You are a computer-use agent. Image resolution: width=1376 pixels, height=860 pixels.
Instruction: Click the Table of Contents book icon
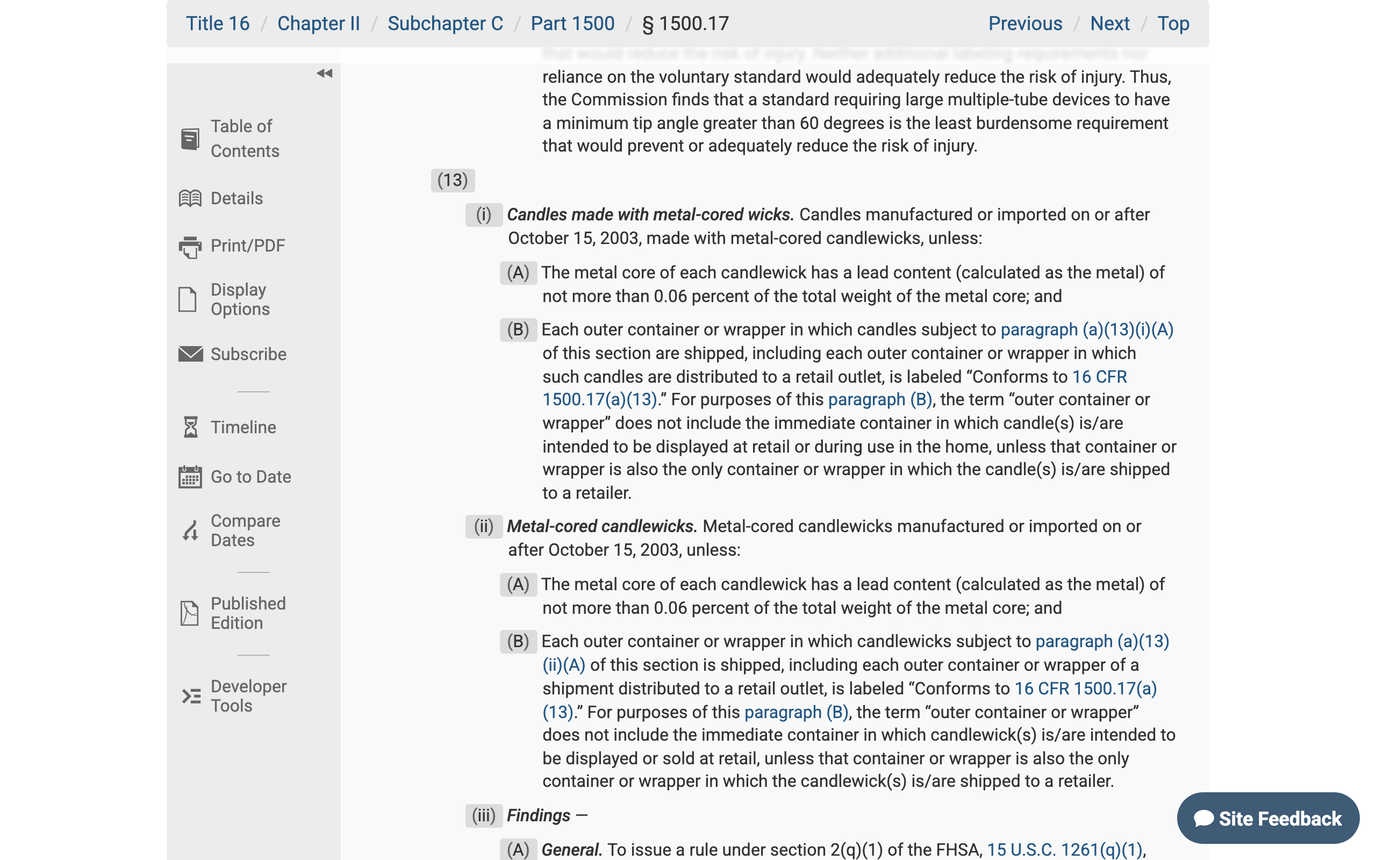[x=190, y=139]
